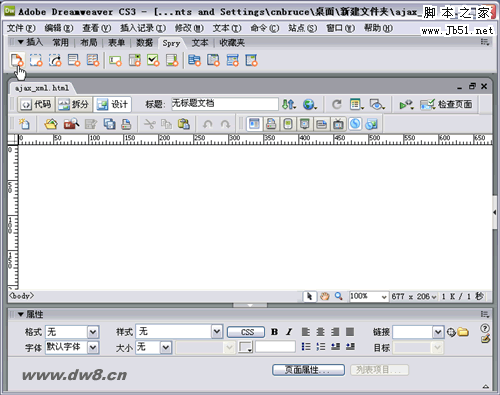The image size is (500, 395).
Task: Click Open file folder icon
Action: click(x=51, y=124)
